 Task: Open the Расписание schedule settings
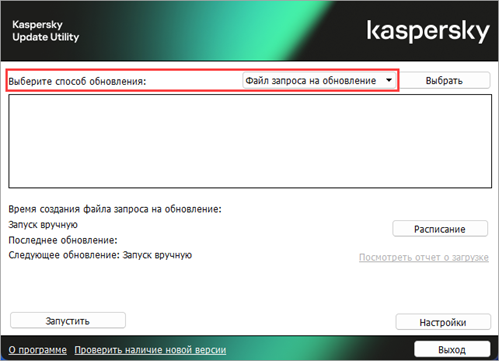(440, 229)
